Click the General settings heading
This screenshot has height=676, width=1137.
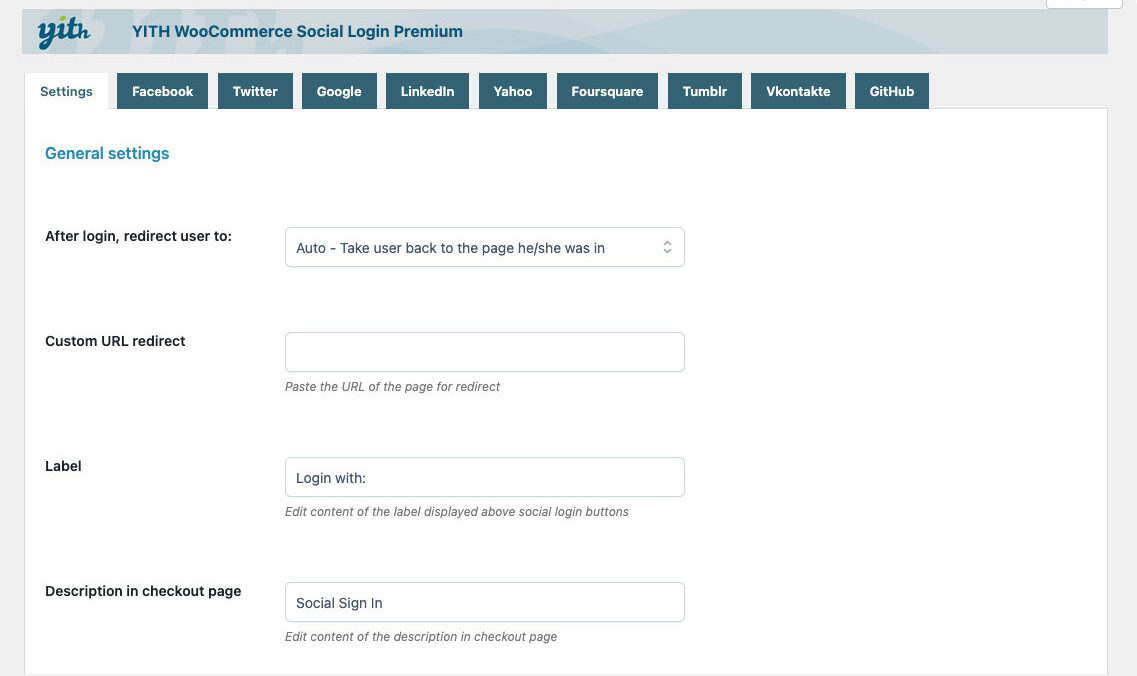click(107, 153)
